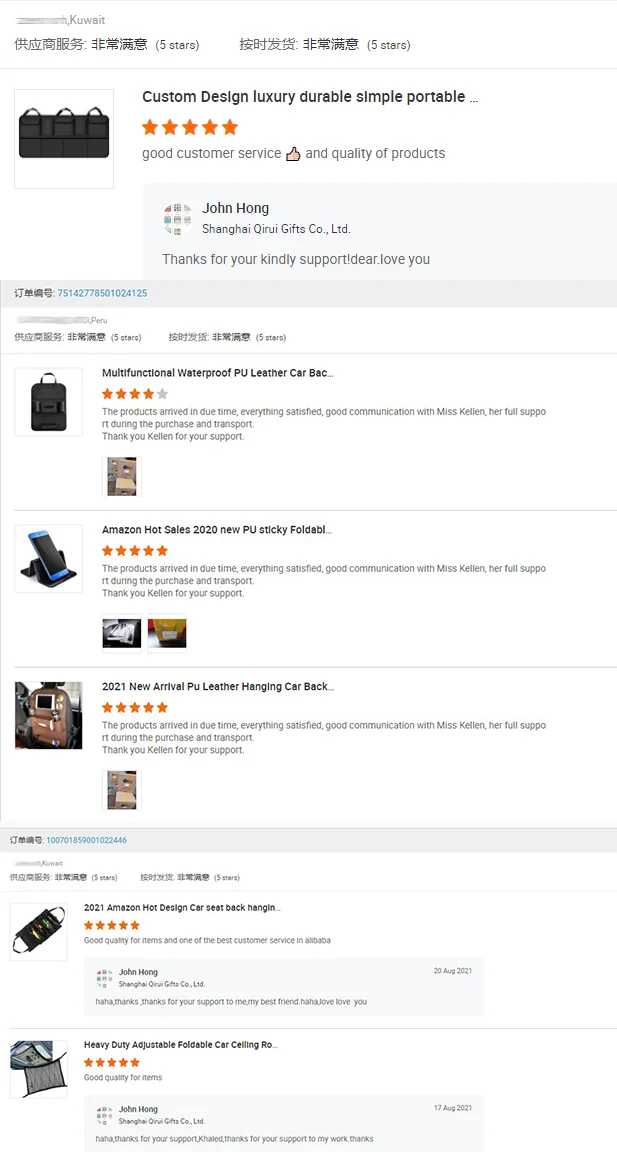Open 2021 New Arrival Pu Leather title
The image size is (617, 1152).
(217, 687)
